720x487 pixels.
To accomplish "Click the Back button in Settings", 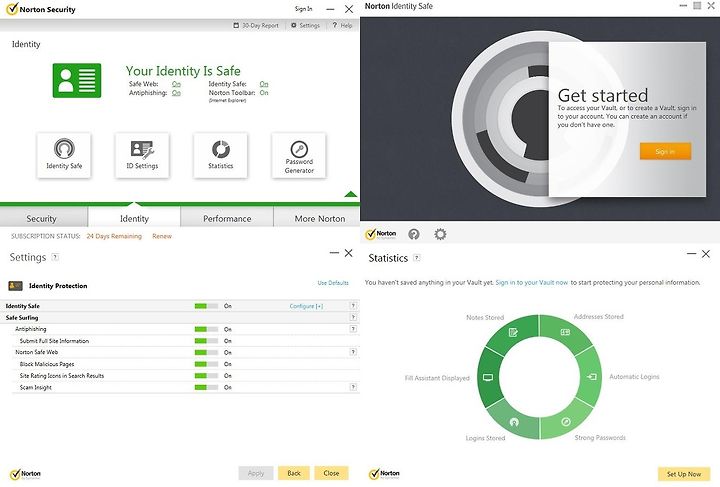I will (x=294, y=473).
